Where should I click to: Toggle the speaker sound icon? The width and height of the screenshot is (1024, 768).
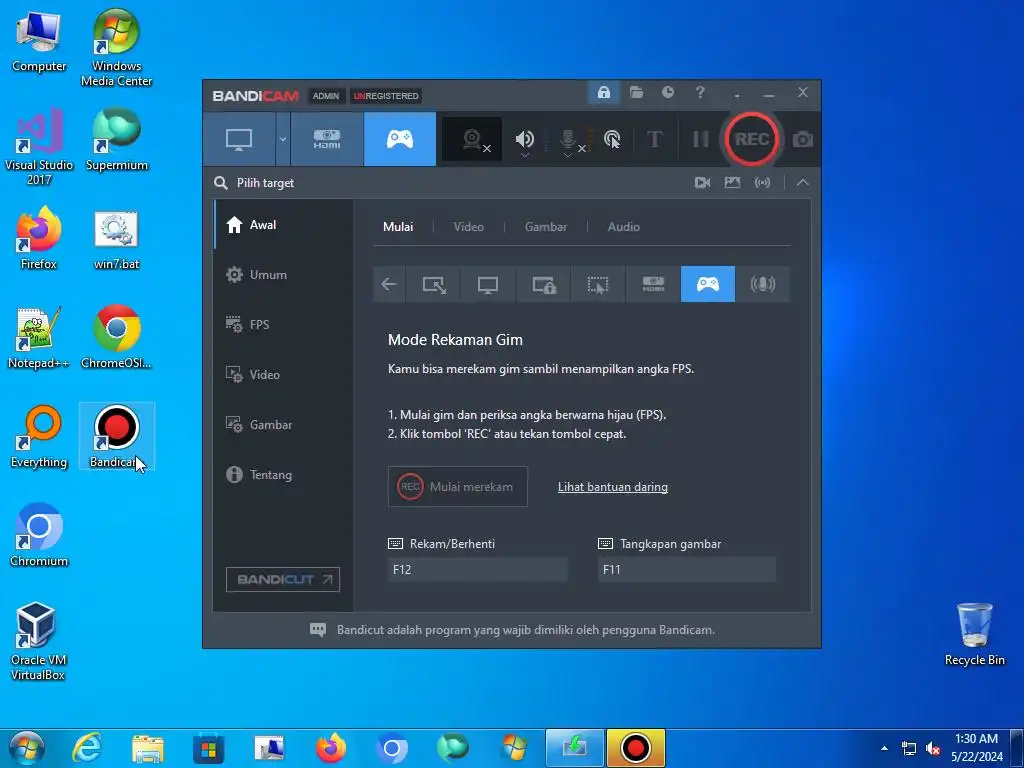tap(524, 139)
